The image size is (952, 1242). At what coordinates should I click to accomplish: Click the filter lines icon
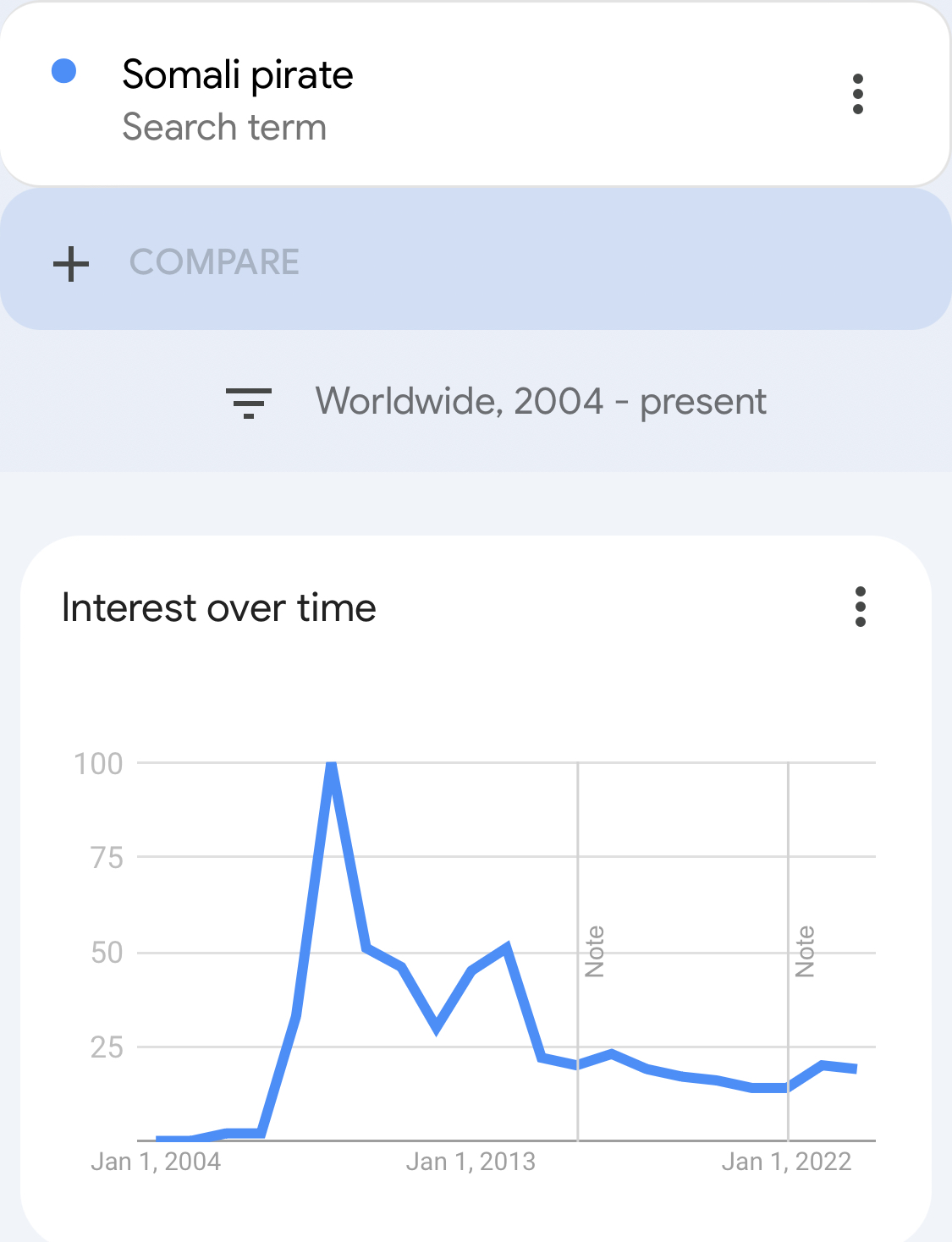tap(249, 403)
